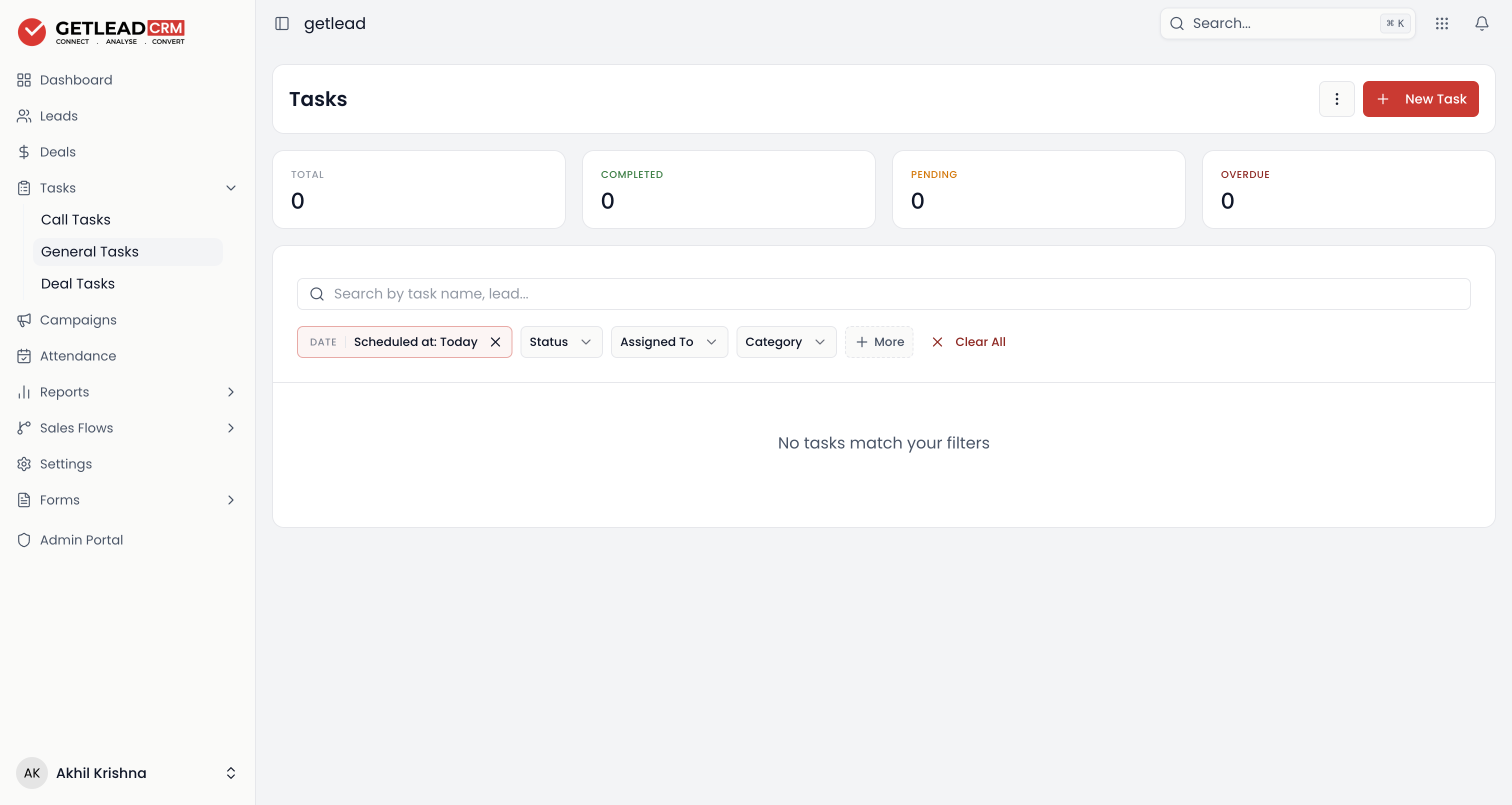
Task: Select General Tasks
Action: pyautogui.click(x=127, y=251)
